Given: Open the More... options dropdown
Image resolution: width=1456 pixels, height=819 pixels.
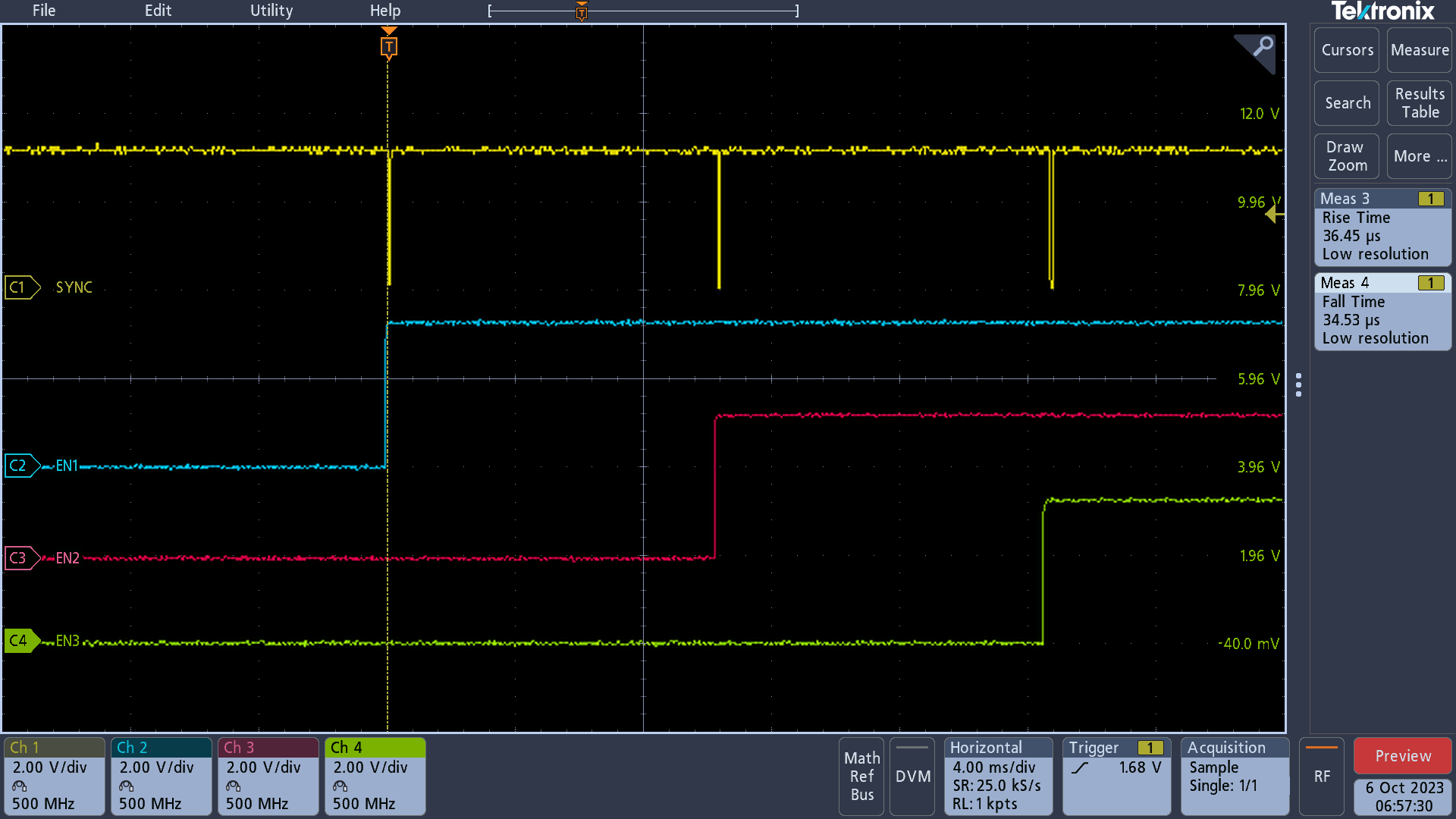Looking at the screenshot, I should [x=1419, y=156].
